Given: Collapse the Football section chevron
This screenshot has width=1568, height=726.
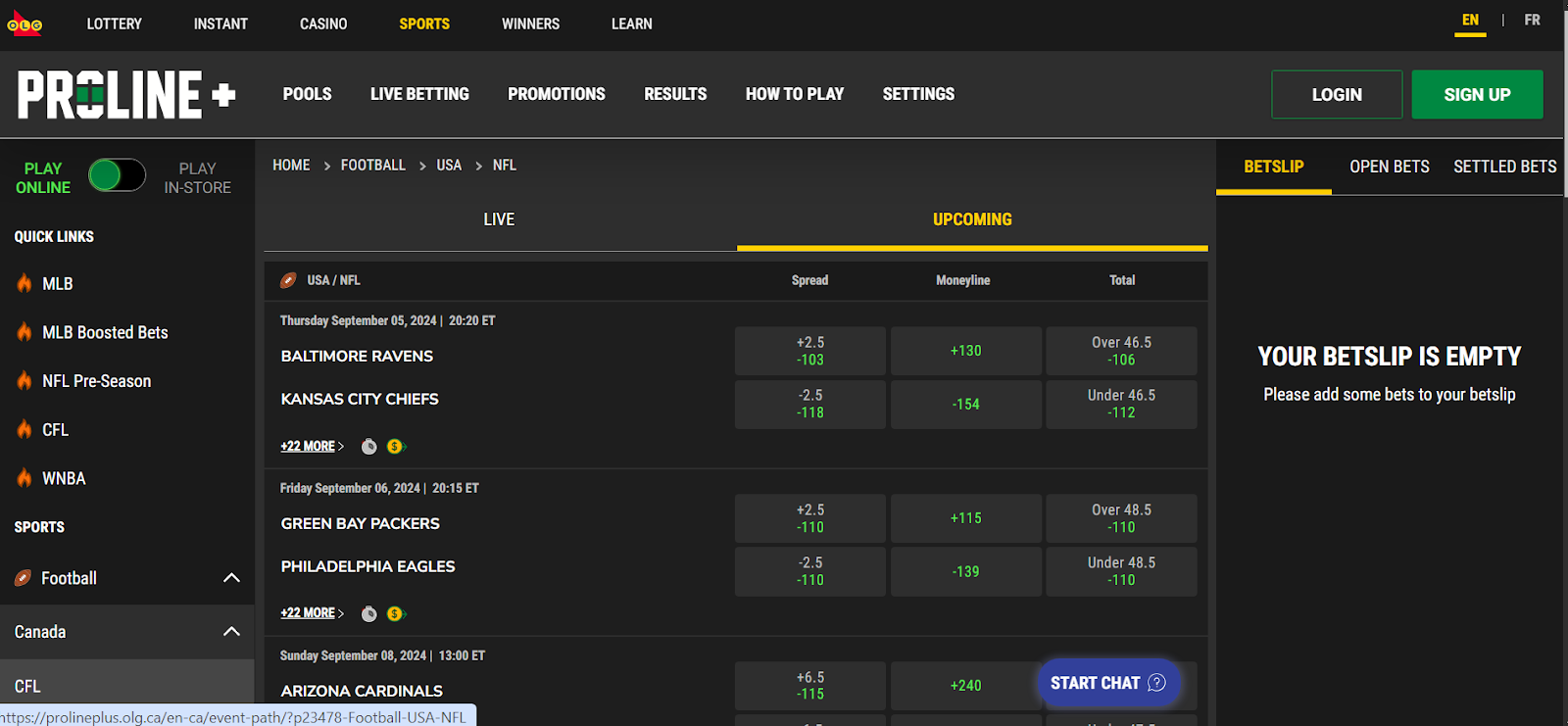Looking at the screenshot, I should pos(231,578).
